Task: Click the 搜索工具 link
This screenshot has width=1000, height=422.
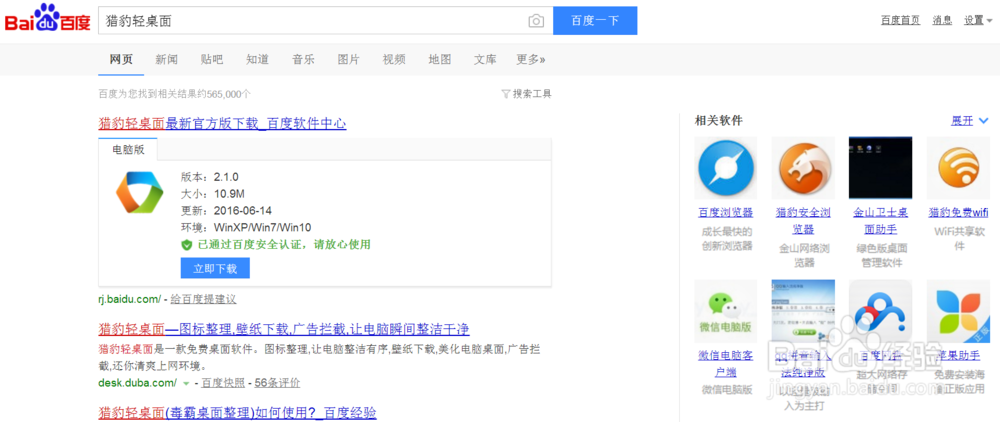Action: tap(532, 94)
